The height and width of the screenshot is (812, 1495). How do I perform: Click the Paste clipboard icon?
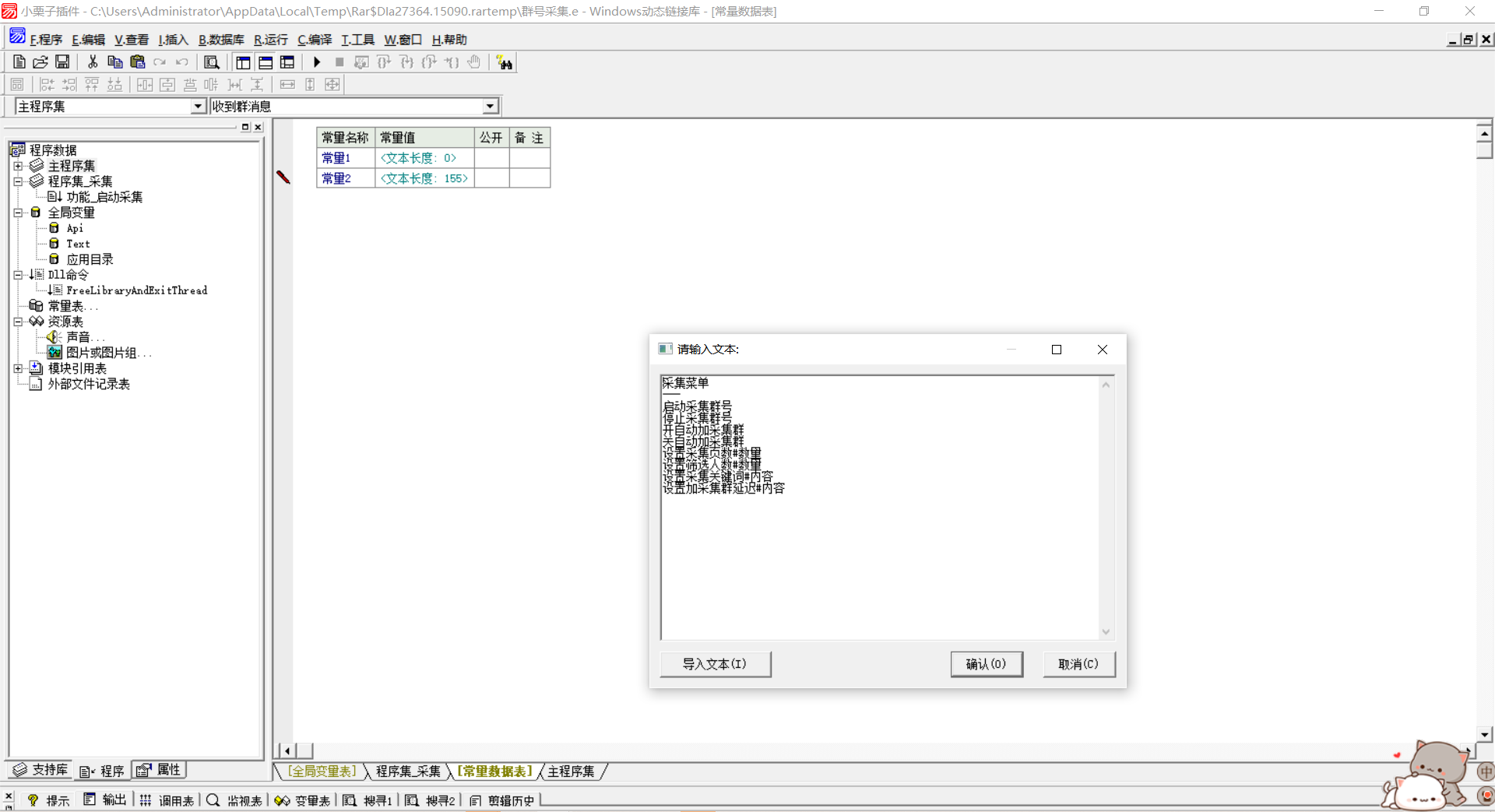[138, 62]
